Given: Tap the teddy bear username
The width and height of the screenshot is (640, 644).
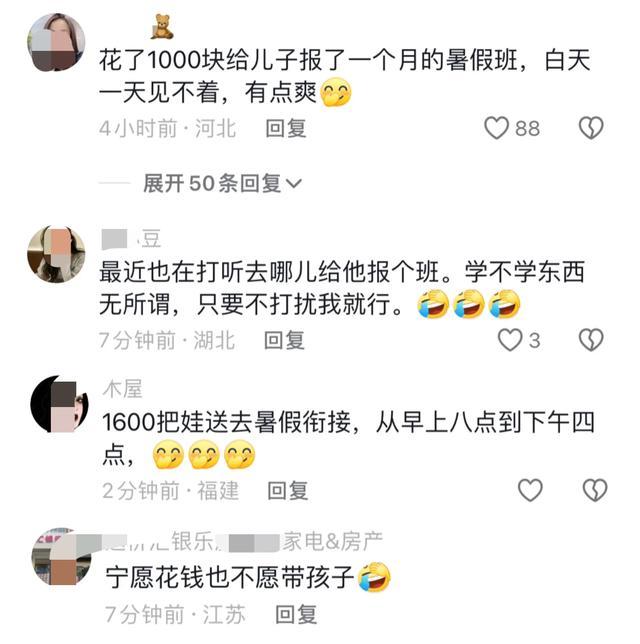Looking at the screenshot, I should tap(162, 27).
